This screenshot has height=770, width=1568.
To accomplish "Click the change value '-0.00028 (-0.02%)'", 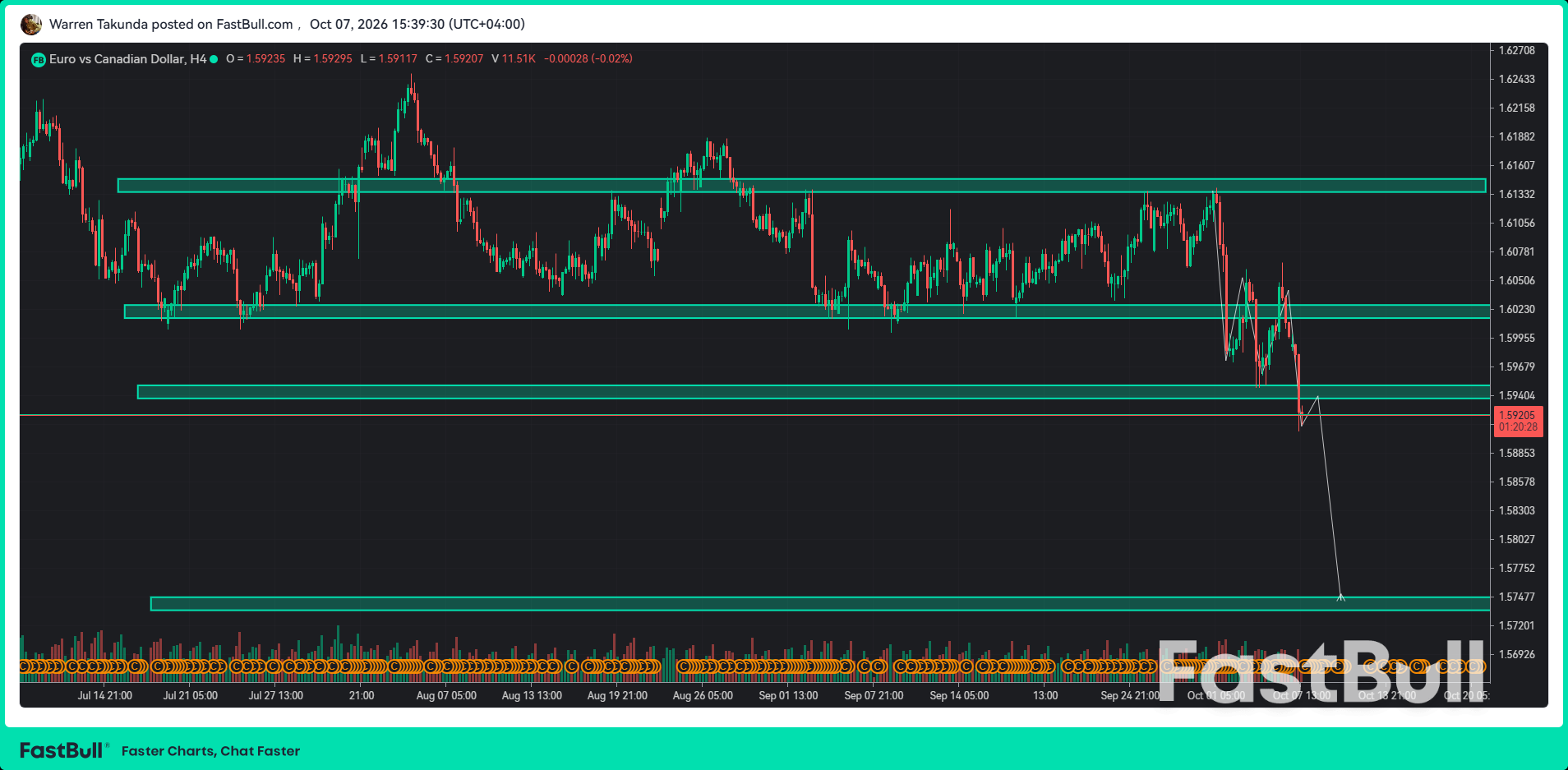I will 588,59.
